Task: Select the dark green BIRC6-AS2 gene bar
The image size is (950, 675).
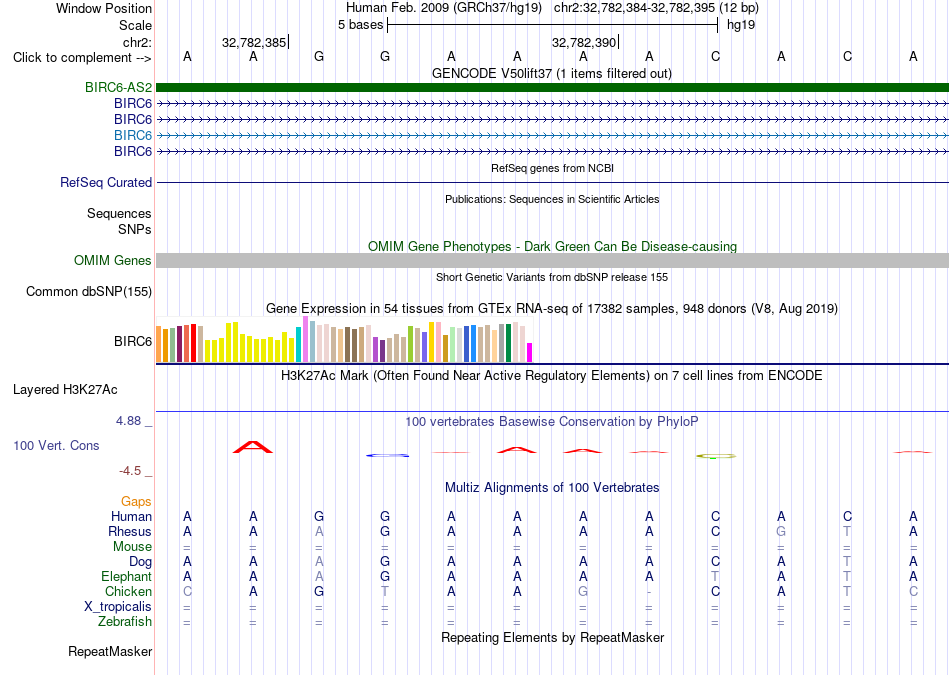Action: [552, 87]
